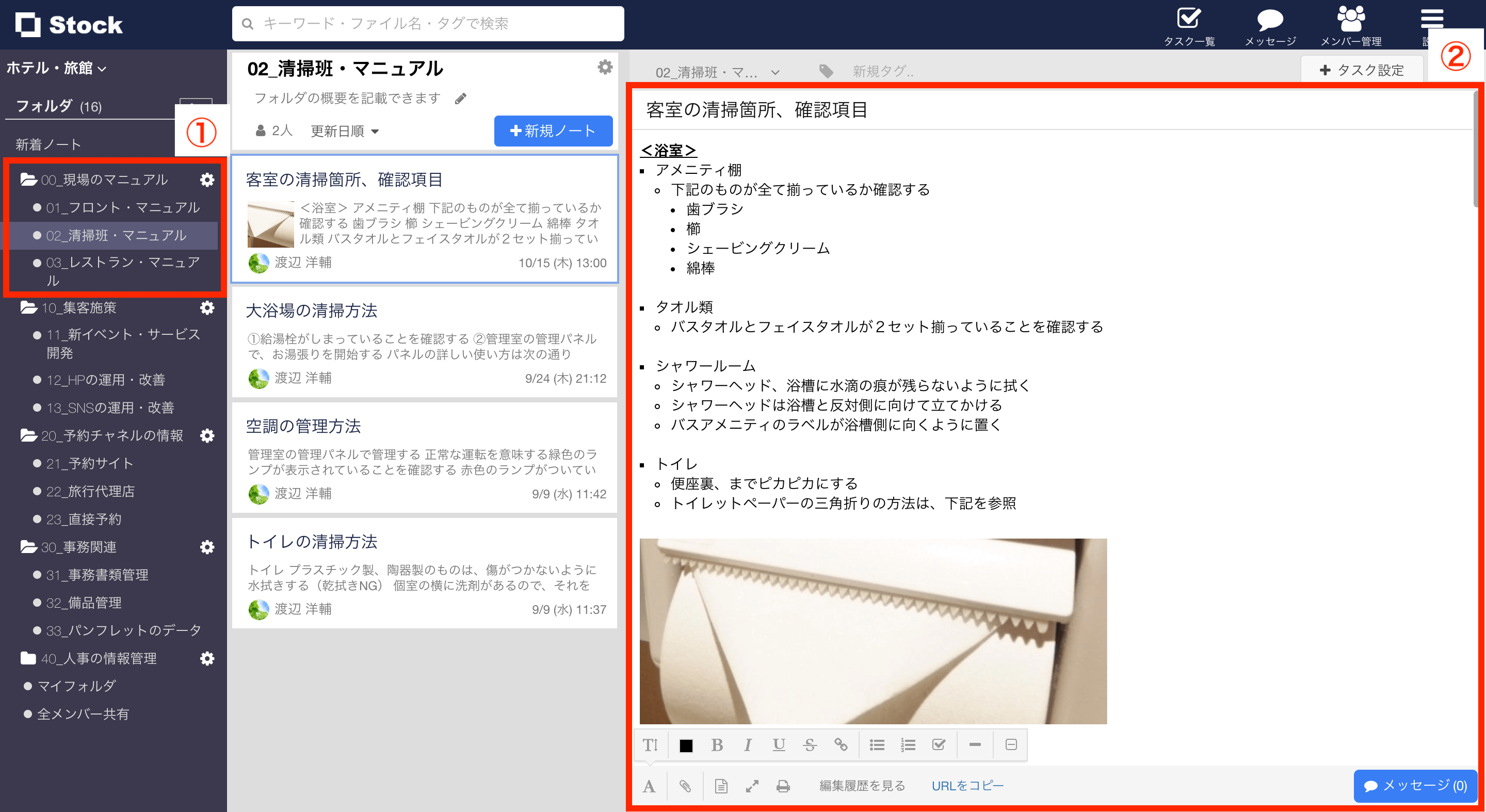
Task: Collapse the 20_予約チャネルの情報 folder
Action: (29, 436)
